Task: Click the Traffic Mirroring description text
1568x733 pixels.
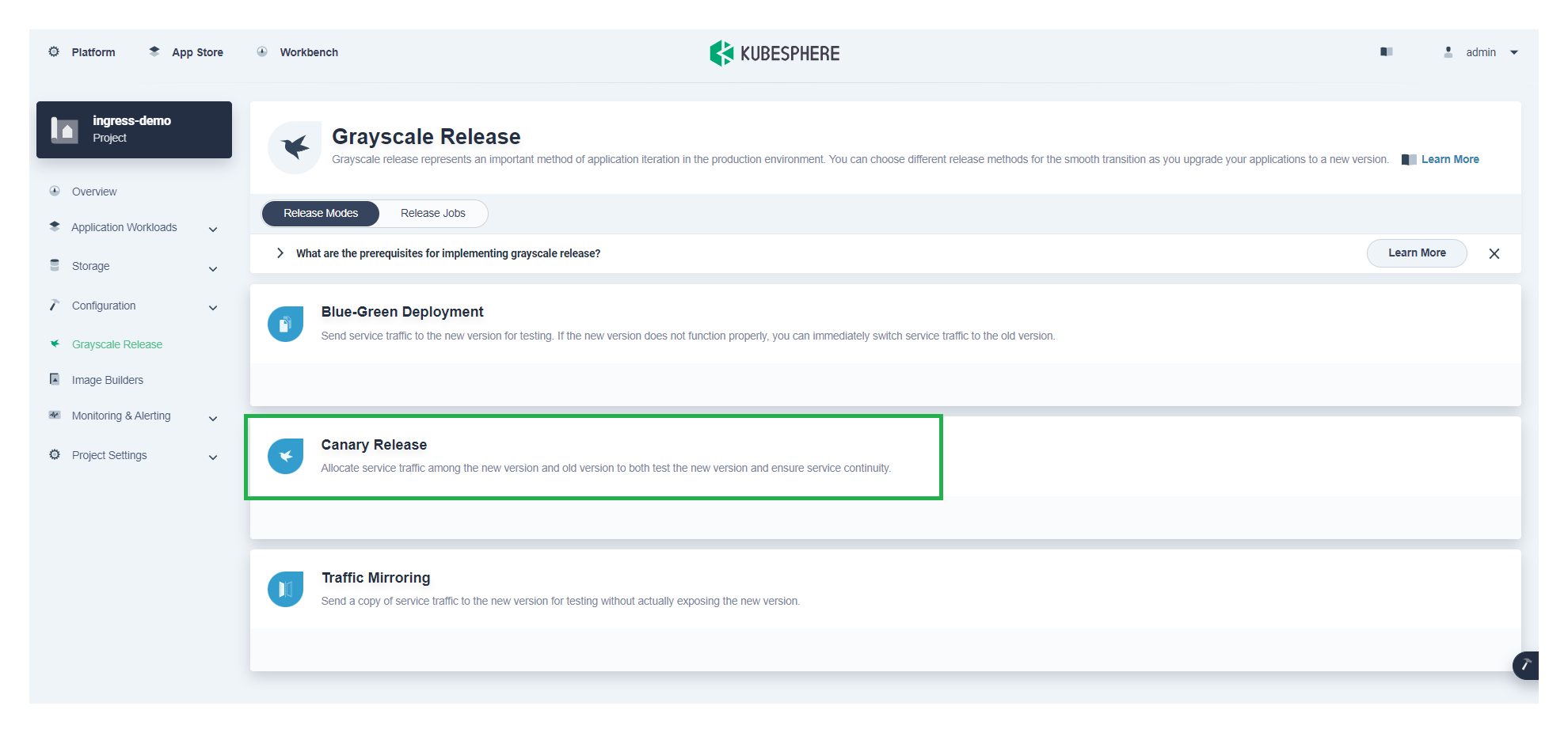Action: click(561, 601)
